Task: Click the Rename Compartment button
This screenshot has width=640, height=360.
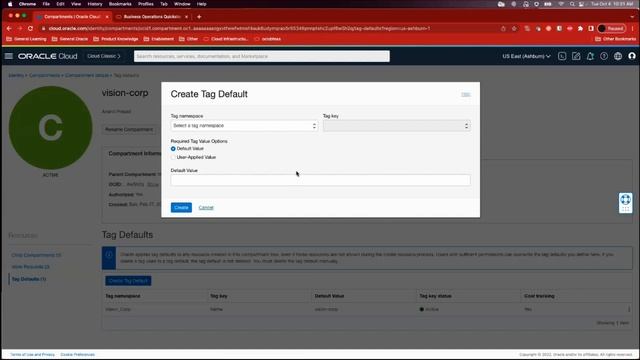Action: pyautogui.click(x=129, y=129)
